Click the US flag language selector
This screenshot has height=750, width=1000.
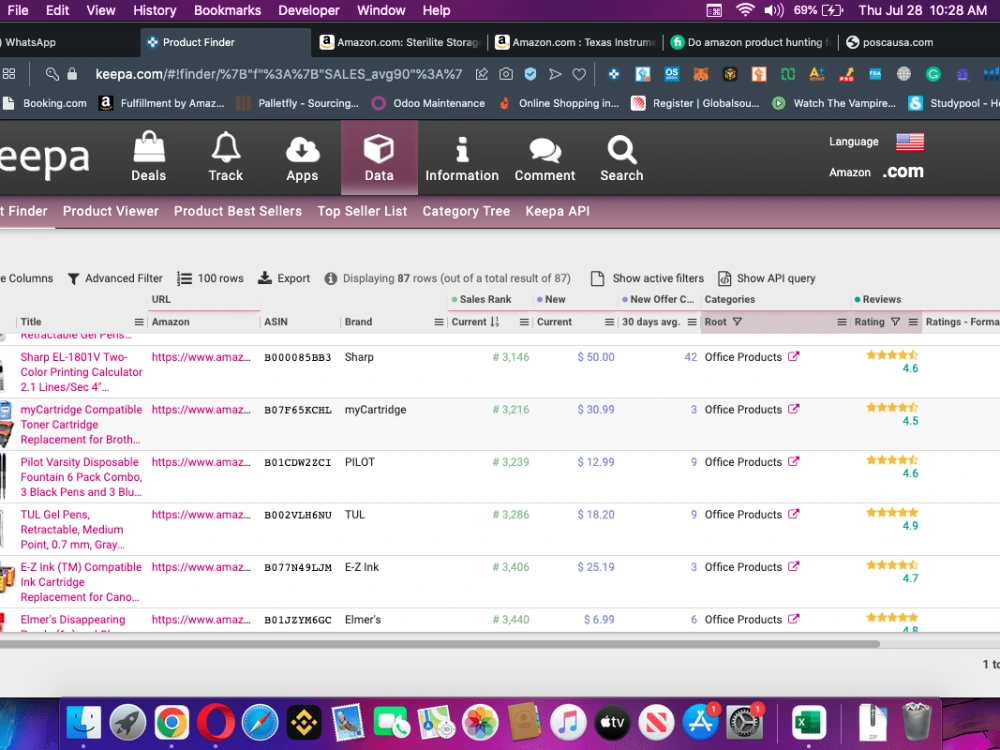(909, 142)
